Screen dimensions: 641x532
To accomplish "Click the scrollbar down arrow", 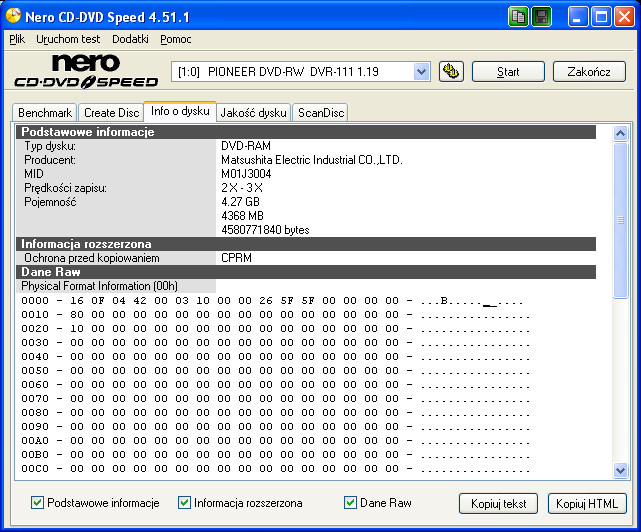I will (x=620, y=470).
